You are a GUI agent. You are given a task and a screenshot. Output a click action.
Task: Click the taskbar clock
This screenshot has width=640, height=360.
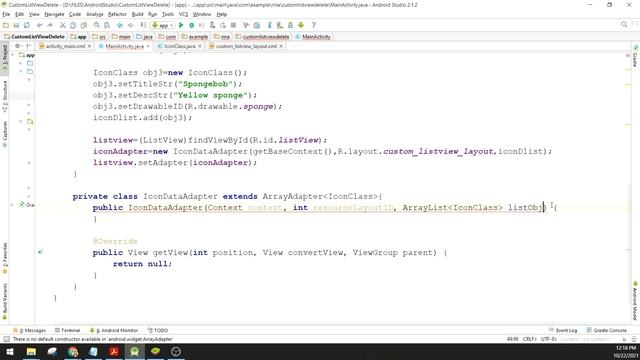625,352
